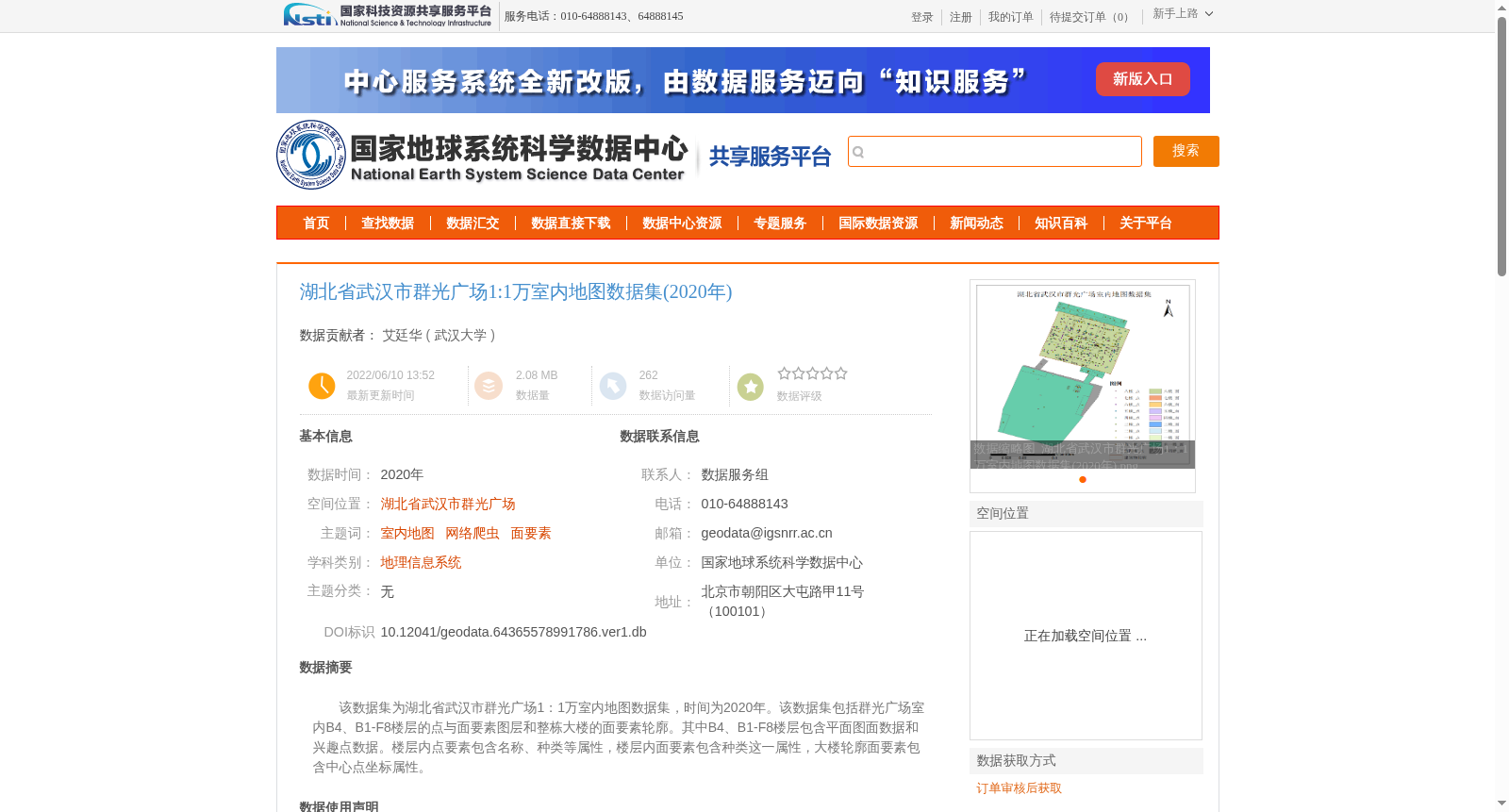This screenshot has width=1509, height=812.
Task: Click the 面要素 keyword link
Action: [x=531, y=534]
